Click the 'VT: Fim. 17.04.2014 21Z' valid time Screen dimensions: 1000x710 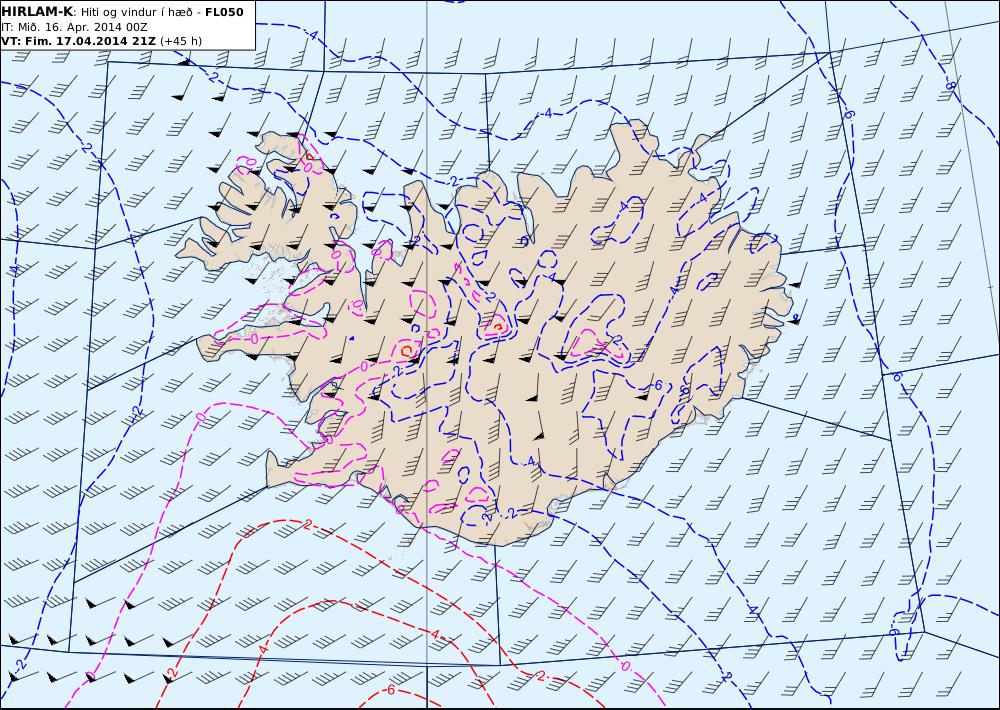(x=78, y=41)
